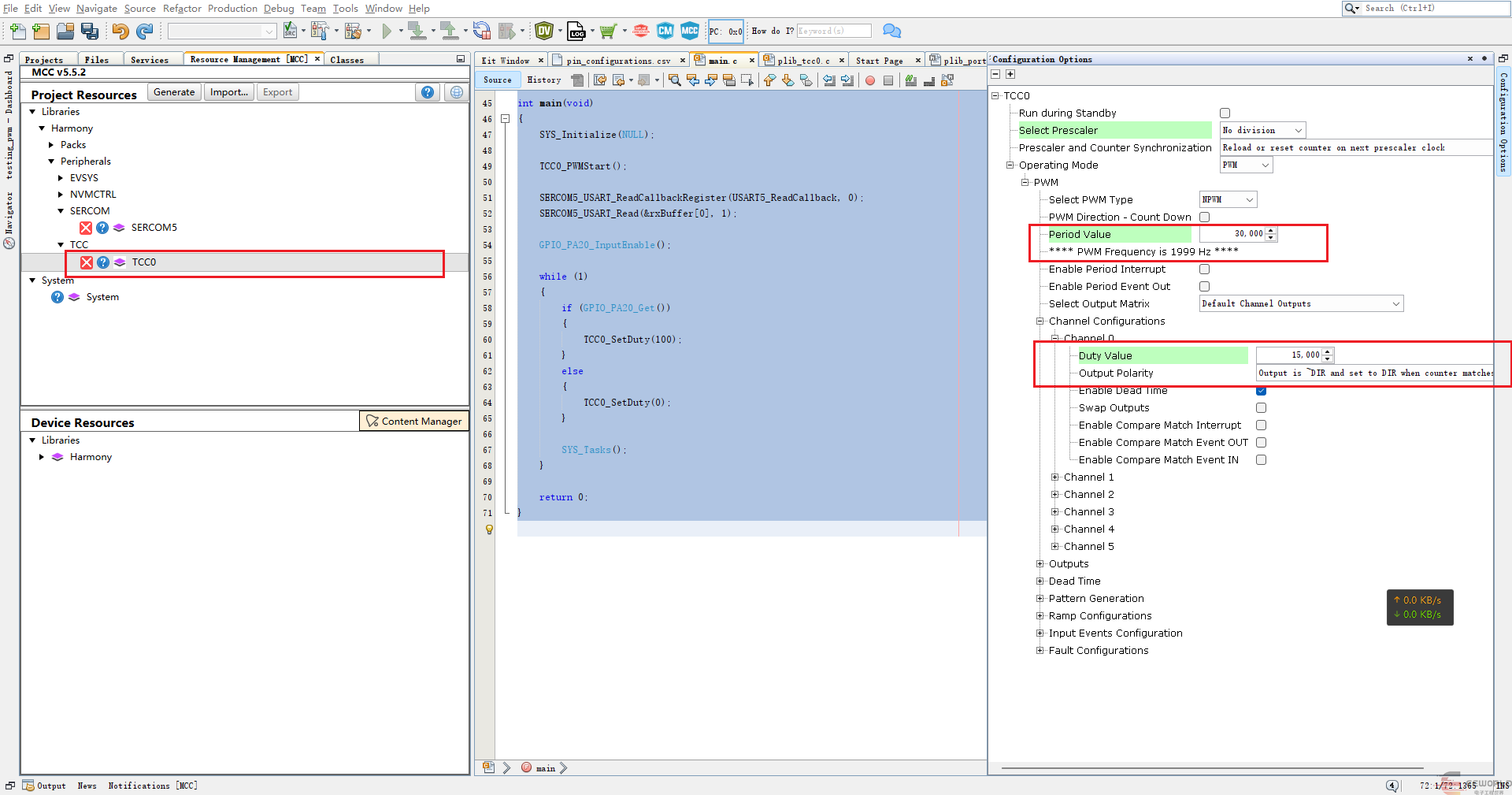The image size is (1512, 795).
Task: Expand the Channel 1 node
Action: pyautogui.click(x=1055, y=477)
